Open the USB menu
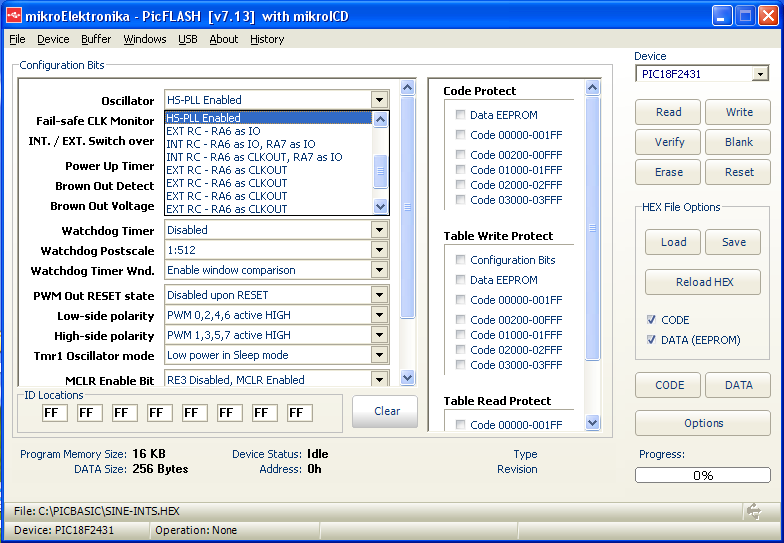Image resolution: width=784 pixels, height=543 pixels. pyautogui.click(x=188, y=39)
